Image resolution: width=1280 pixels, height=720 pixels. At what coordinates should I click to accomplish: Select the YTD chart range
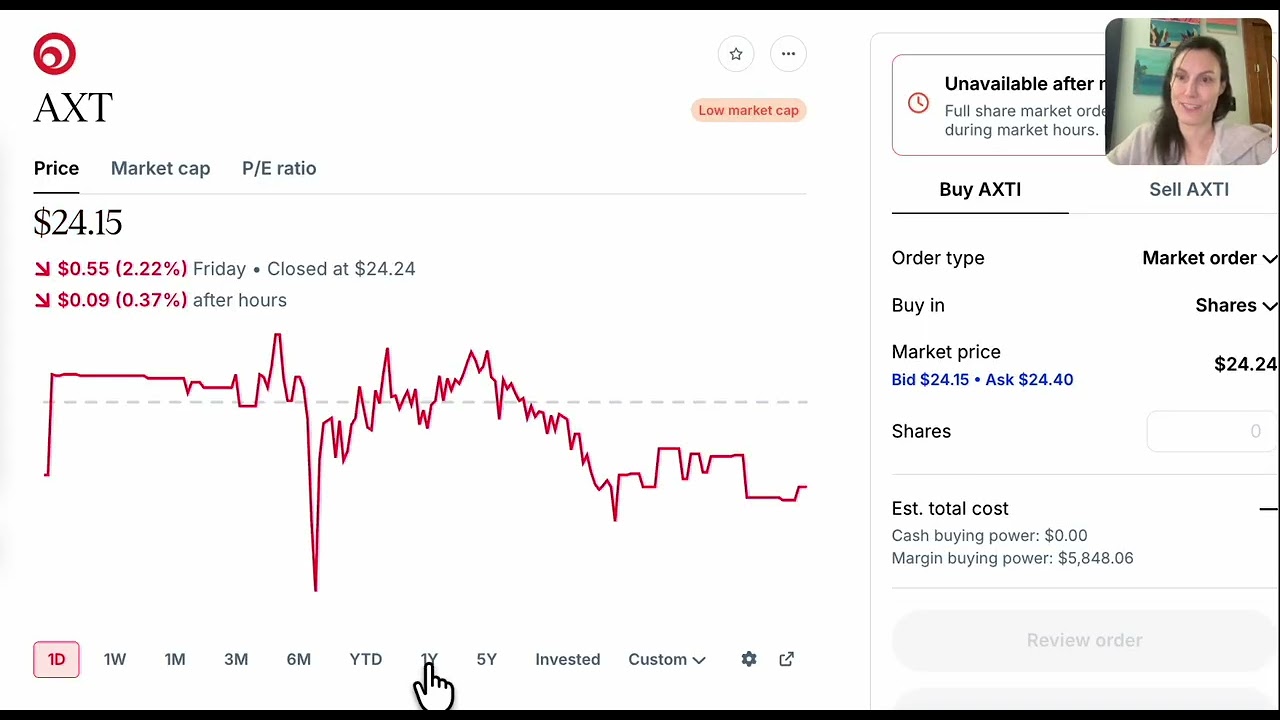[366, 659]
